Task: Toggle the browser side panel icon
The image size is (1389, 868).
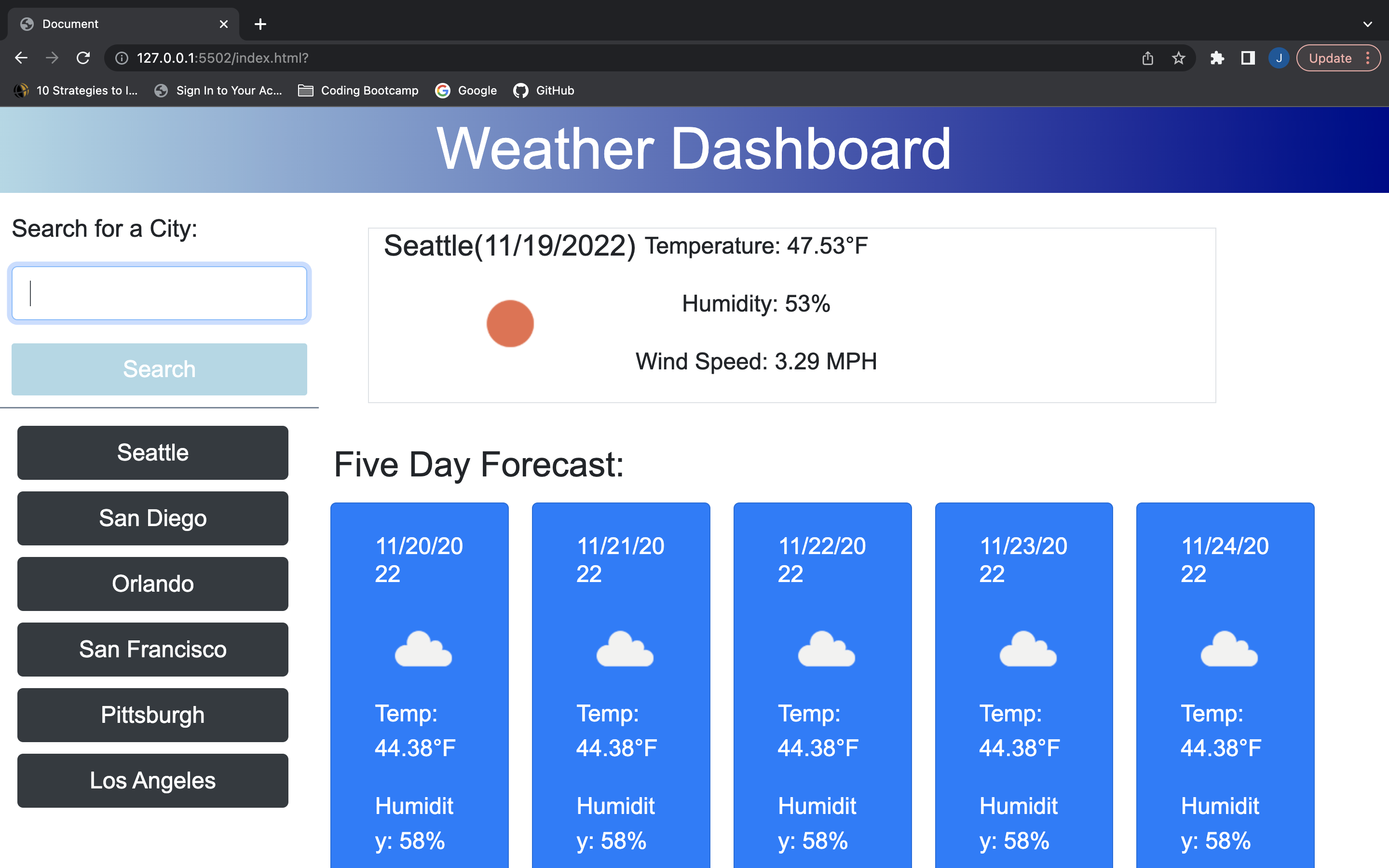Action: click(x=1248, y=58)
